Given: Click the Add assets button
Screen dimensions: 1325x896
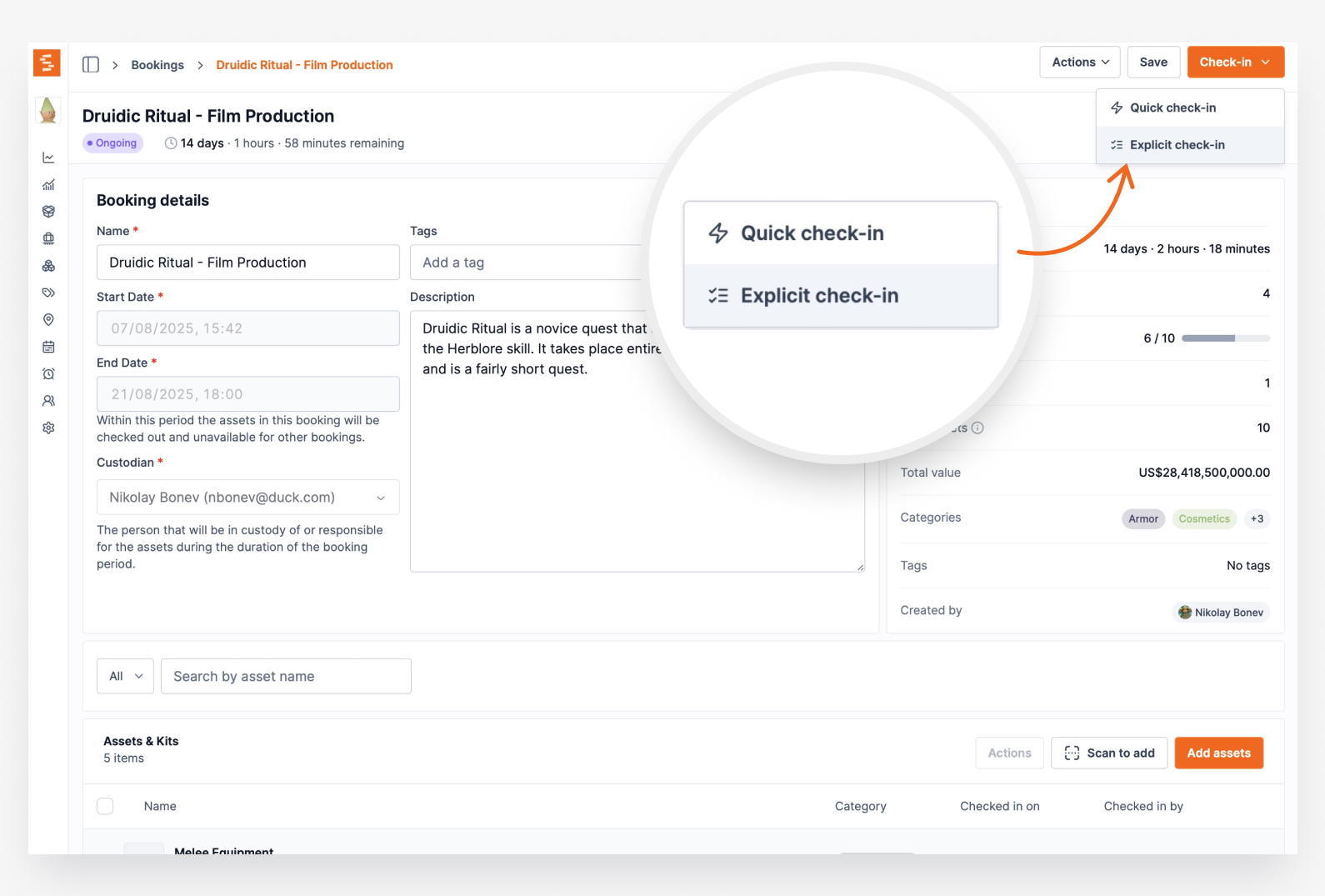Looking at the screenshot, I should [1218, 753].
